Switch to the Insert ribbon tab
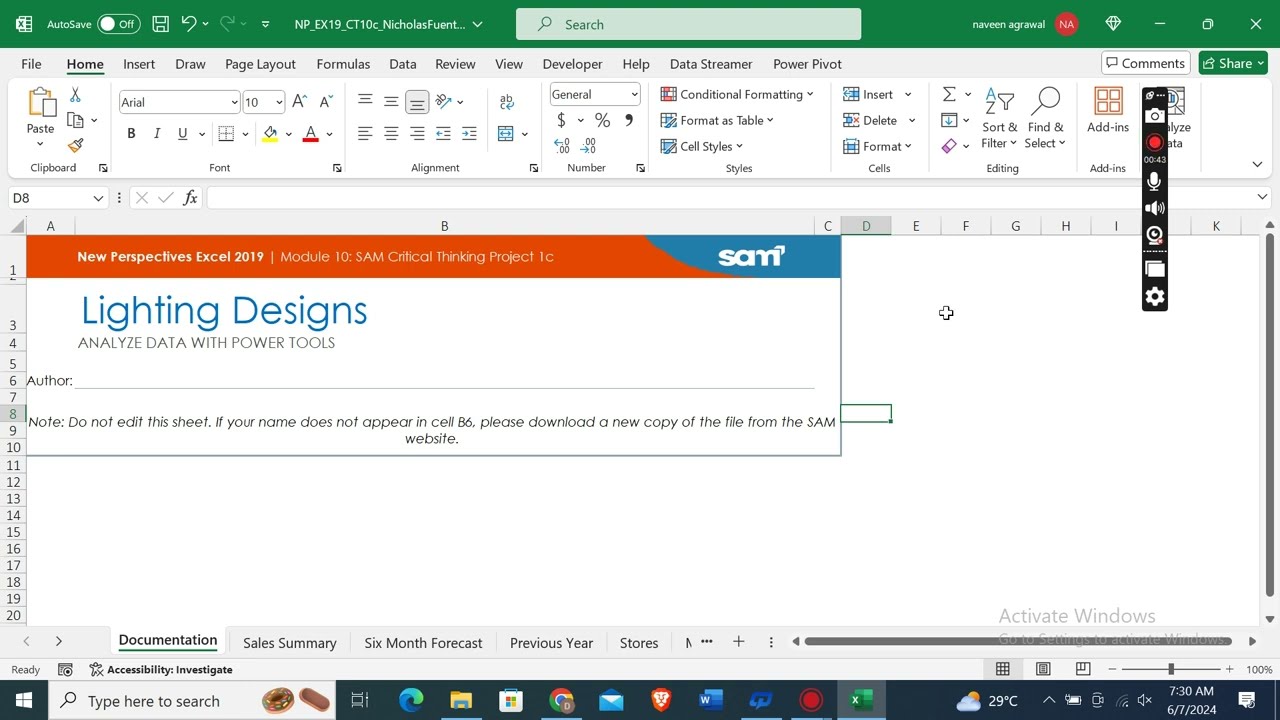This screenshot has width=1280, height=720. [x=139, y=64]
